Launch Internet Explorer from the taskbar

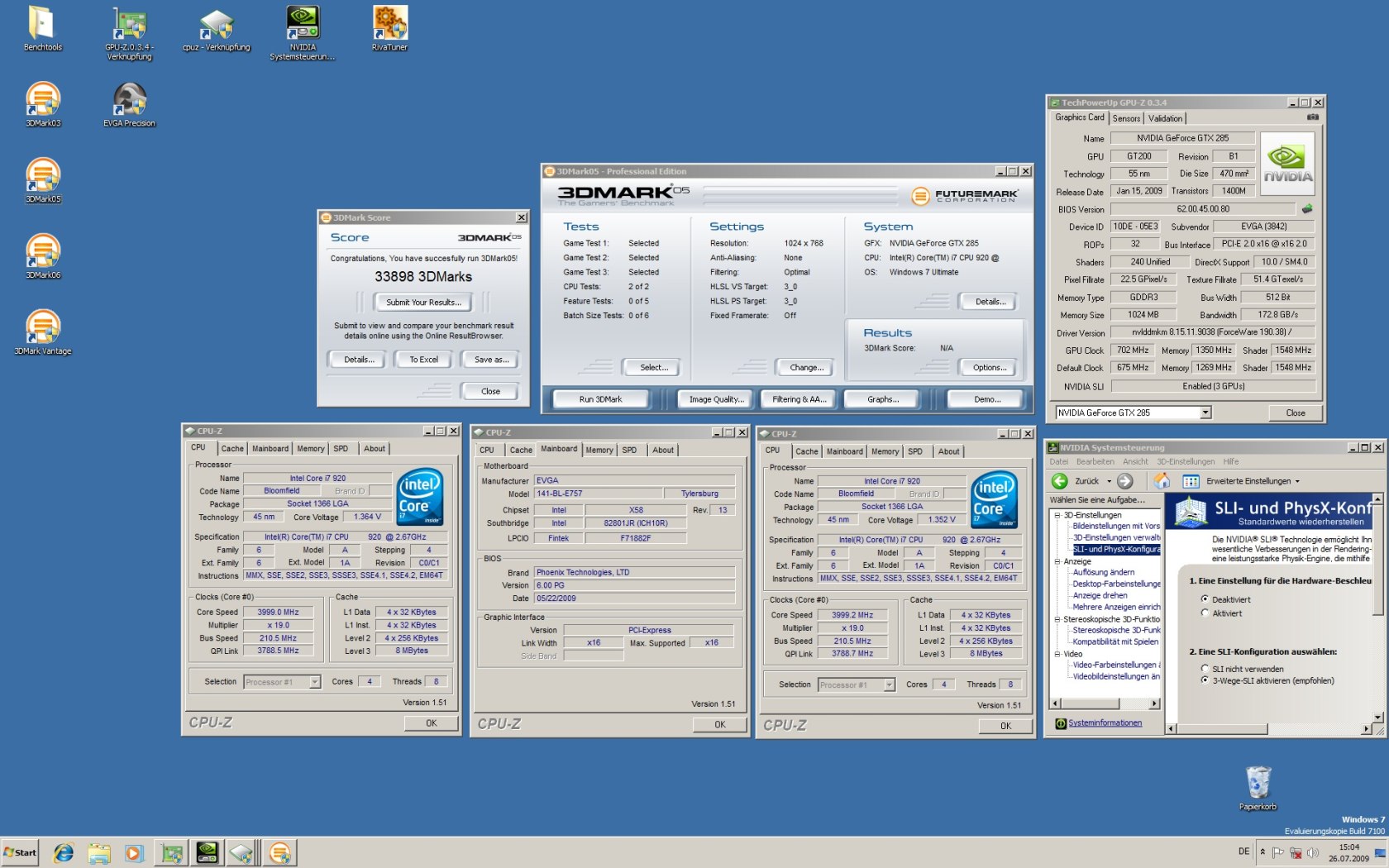64,852
